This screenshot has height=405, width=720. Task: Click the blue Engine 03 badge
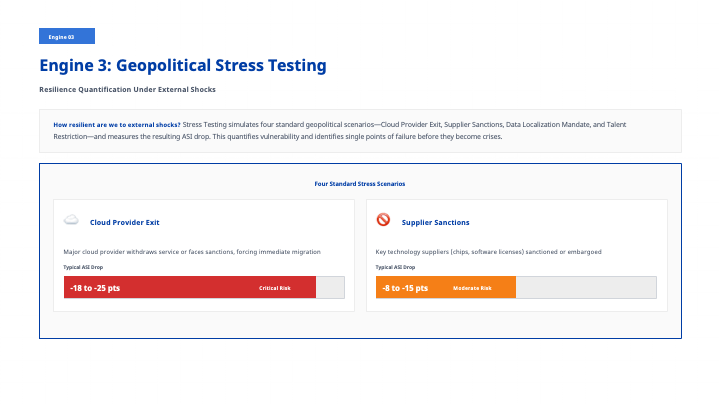coord(67,36)
